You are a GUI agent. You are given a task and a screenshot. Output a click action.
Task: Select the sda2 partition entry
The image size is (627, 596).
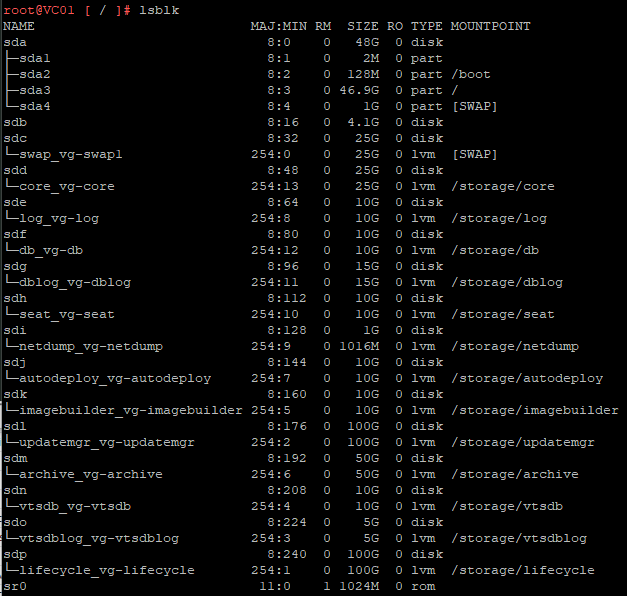[x=35, y=74]
